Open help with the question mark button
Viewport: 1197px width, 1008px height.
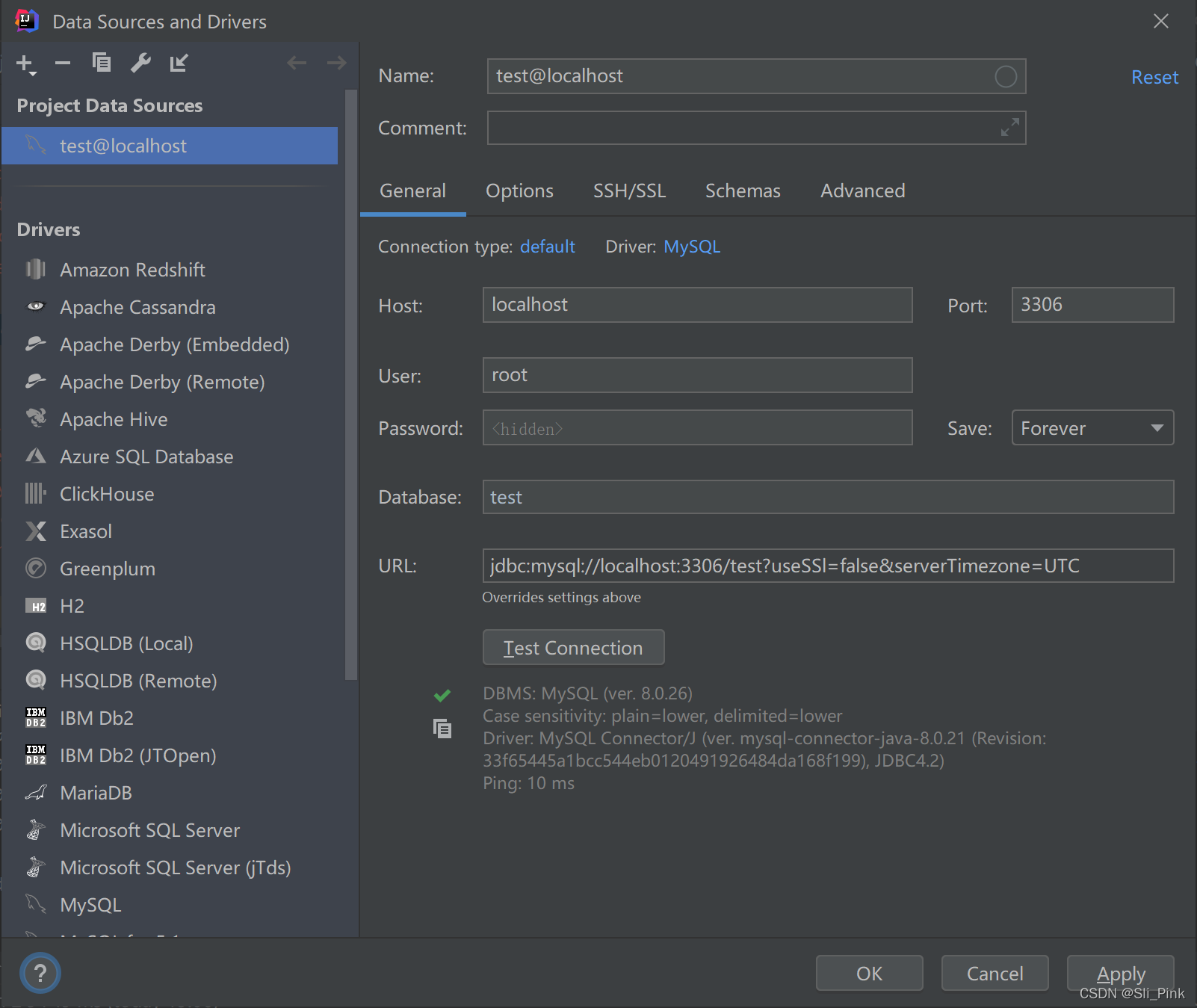[x=40, y=973]
